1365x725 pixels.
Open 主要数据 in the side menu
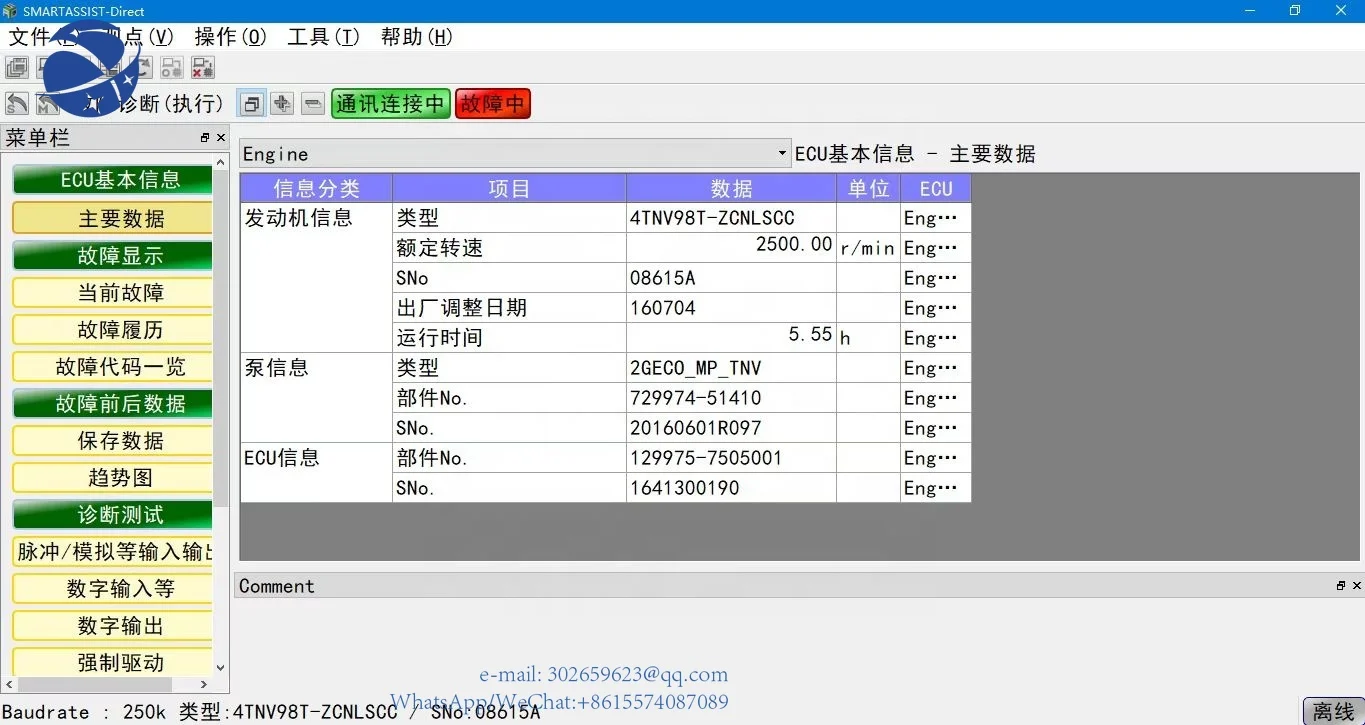[112, 218]
